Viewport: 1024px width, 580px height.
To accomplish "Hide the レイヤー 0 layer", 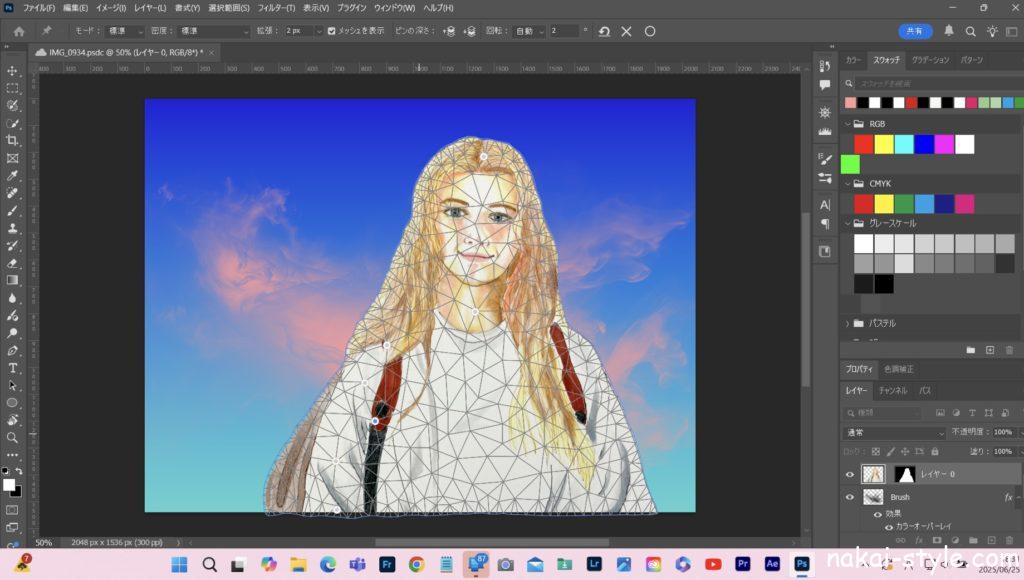I will [851, 475].
